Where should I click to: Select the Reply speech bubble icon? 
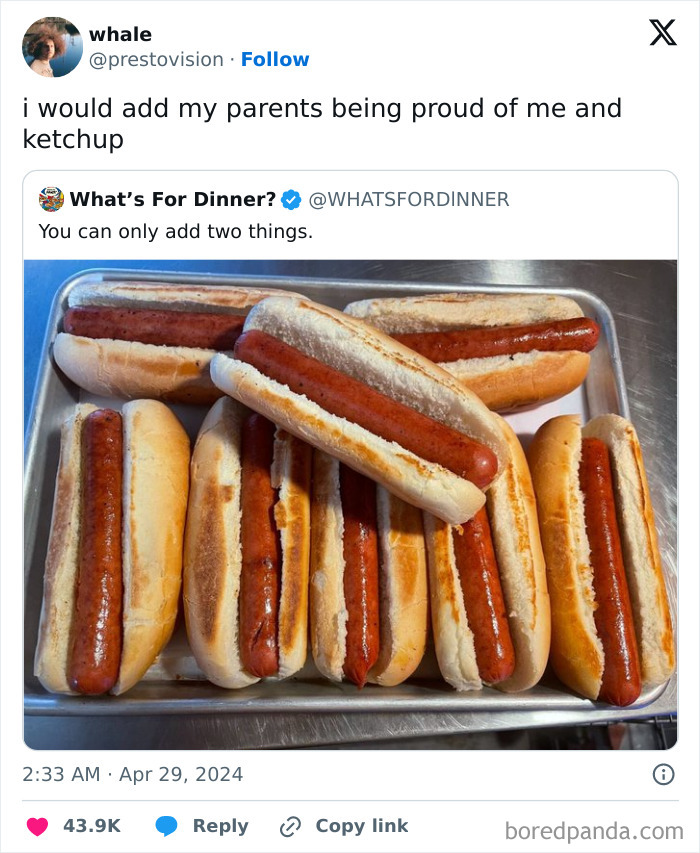pos(164,826)
